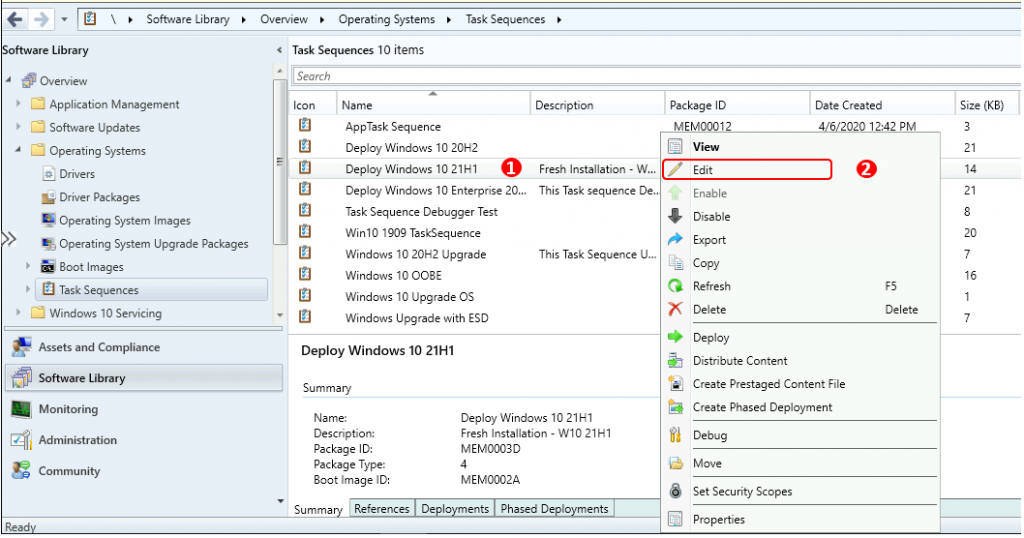Click the blue Export arrow icon
Screen dimensions: 1024x538
pos(675,240)
